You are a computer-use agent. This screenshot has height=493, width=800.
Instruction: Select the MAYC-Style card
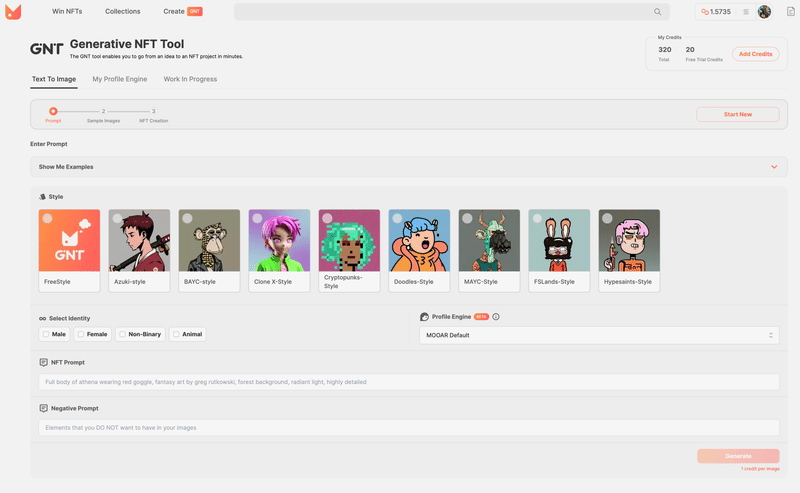(x=489, y=251)
